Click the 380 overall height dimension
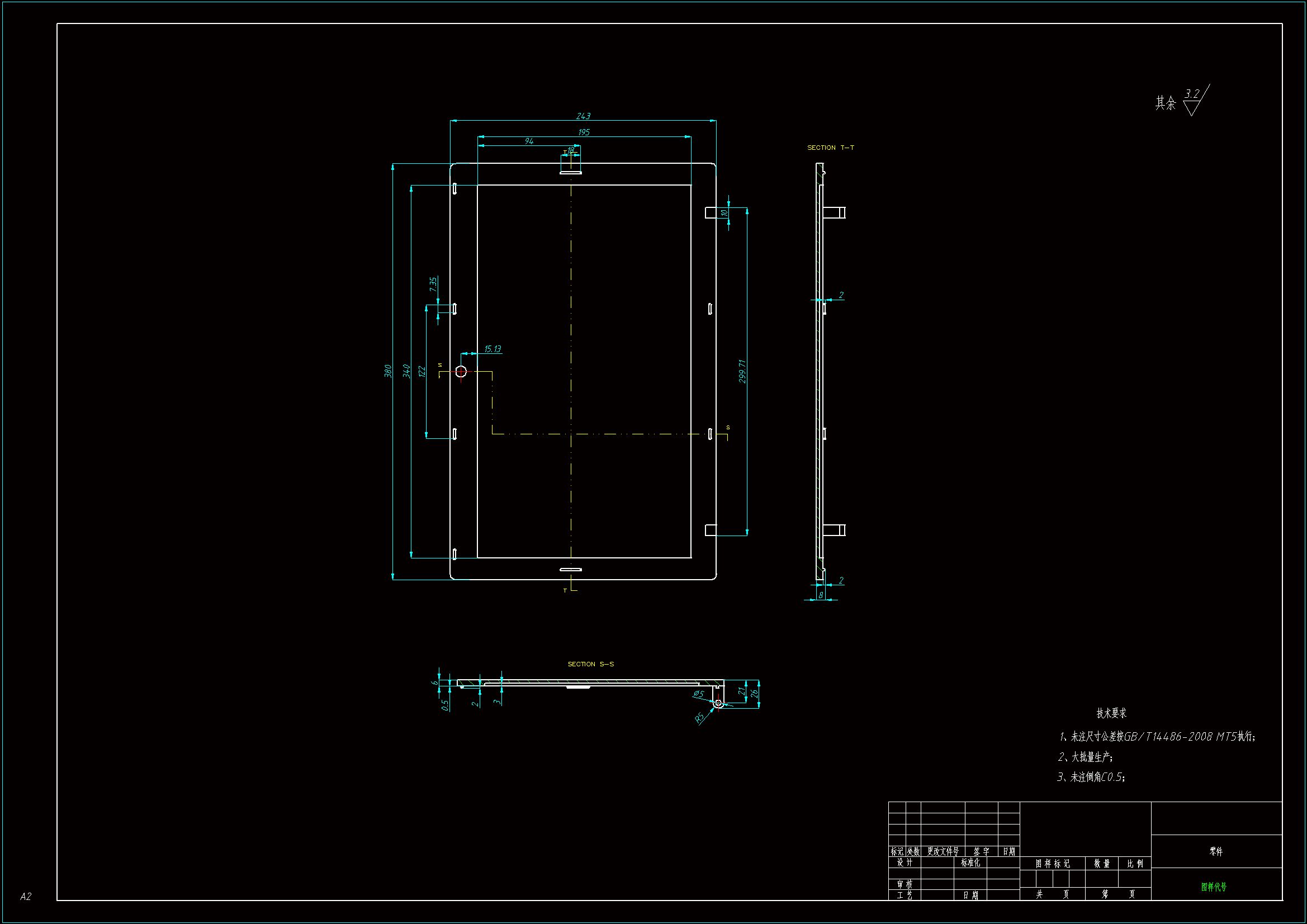The height and width of the screenshot is (924, 1307). click(x=388, y=371)
